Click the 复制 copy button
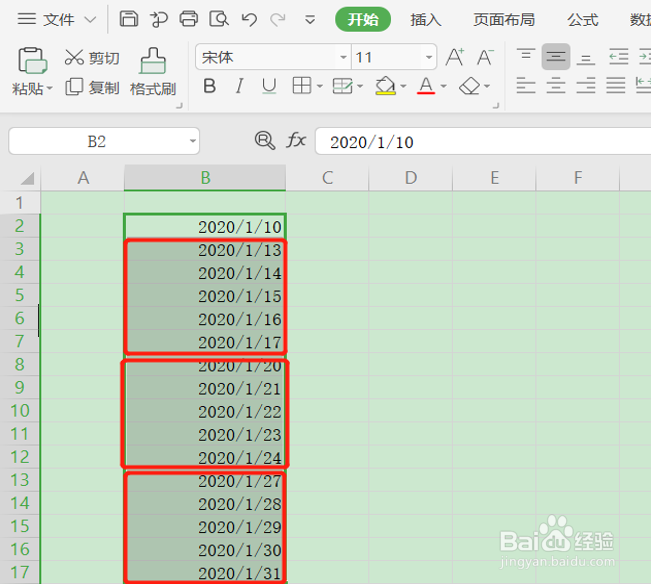This screenshot has height=584, width=651. (x=92, y=88)
